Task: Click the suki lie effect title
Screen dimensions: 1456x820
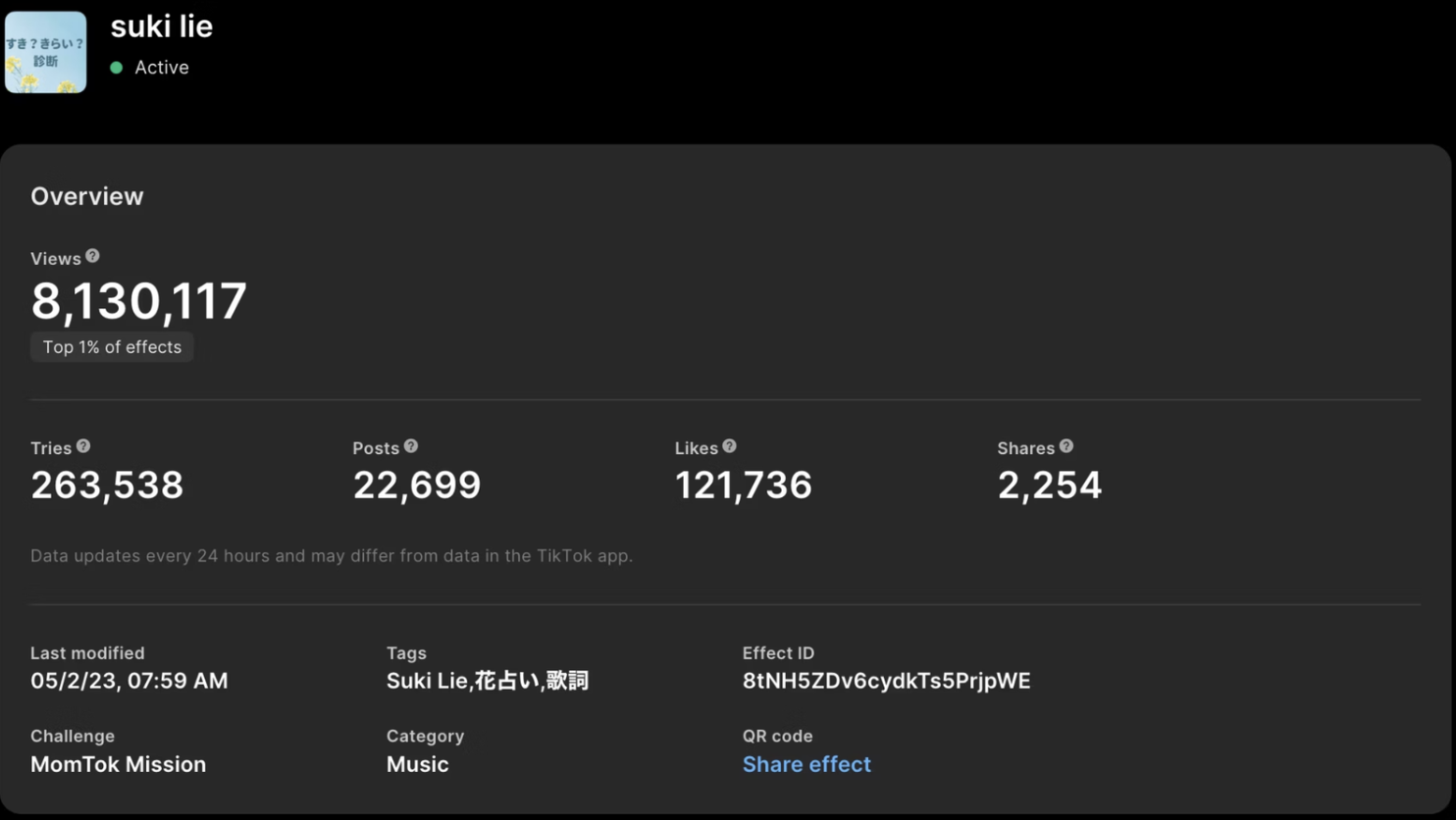Action: [x=162, y=26]
